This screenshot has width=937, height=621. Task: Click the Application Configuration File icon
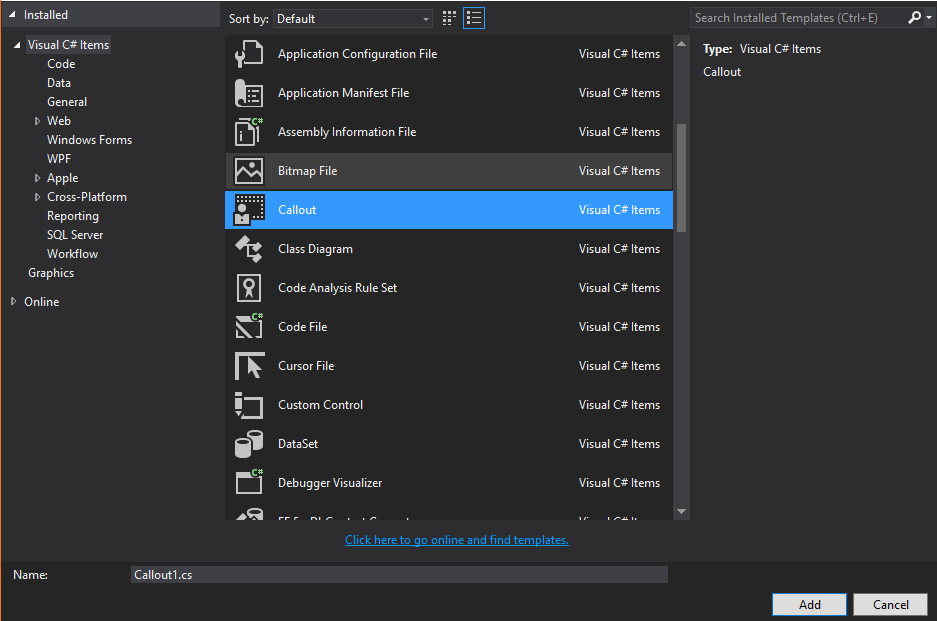[249, 54]
